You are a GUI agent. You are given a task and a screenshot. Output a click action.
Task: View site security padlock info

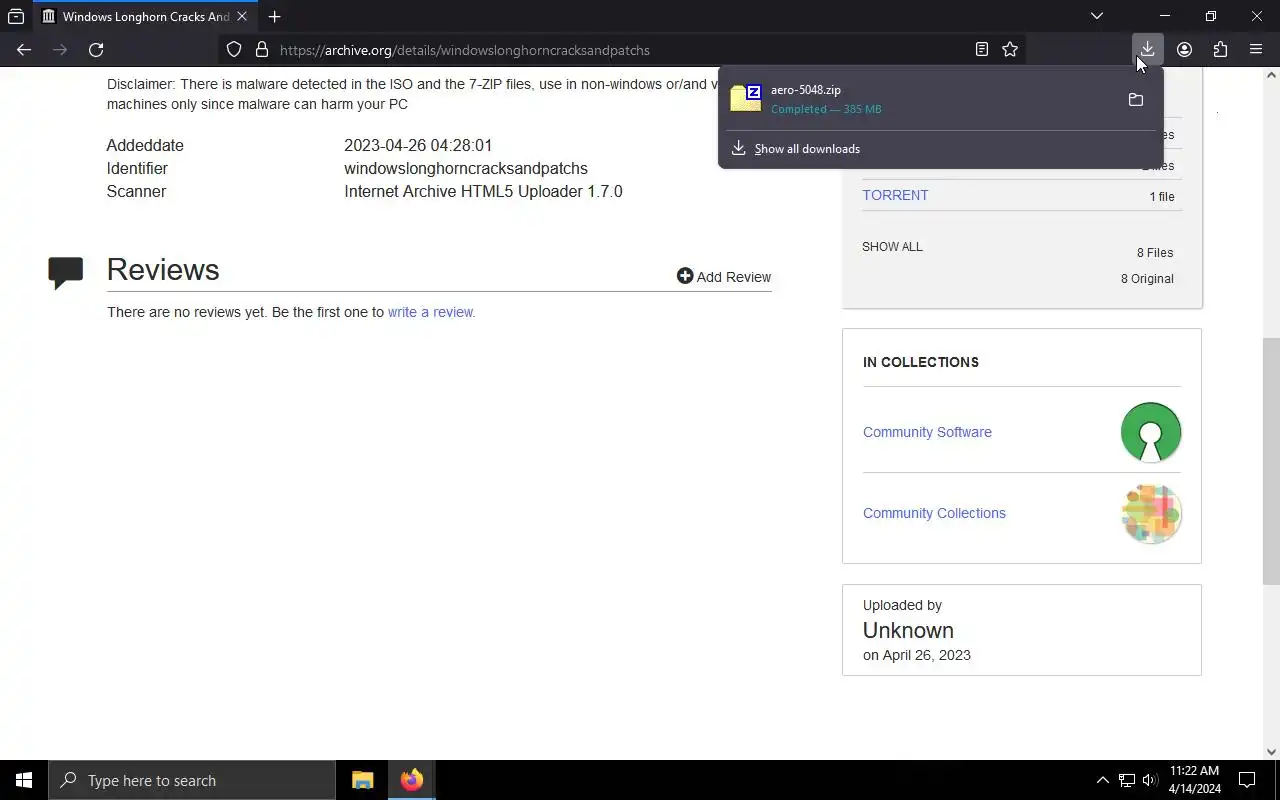[262, 50]
